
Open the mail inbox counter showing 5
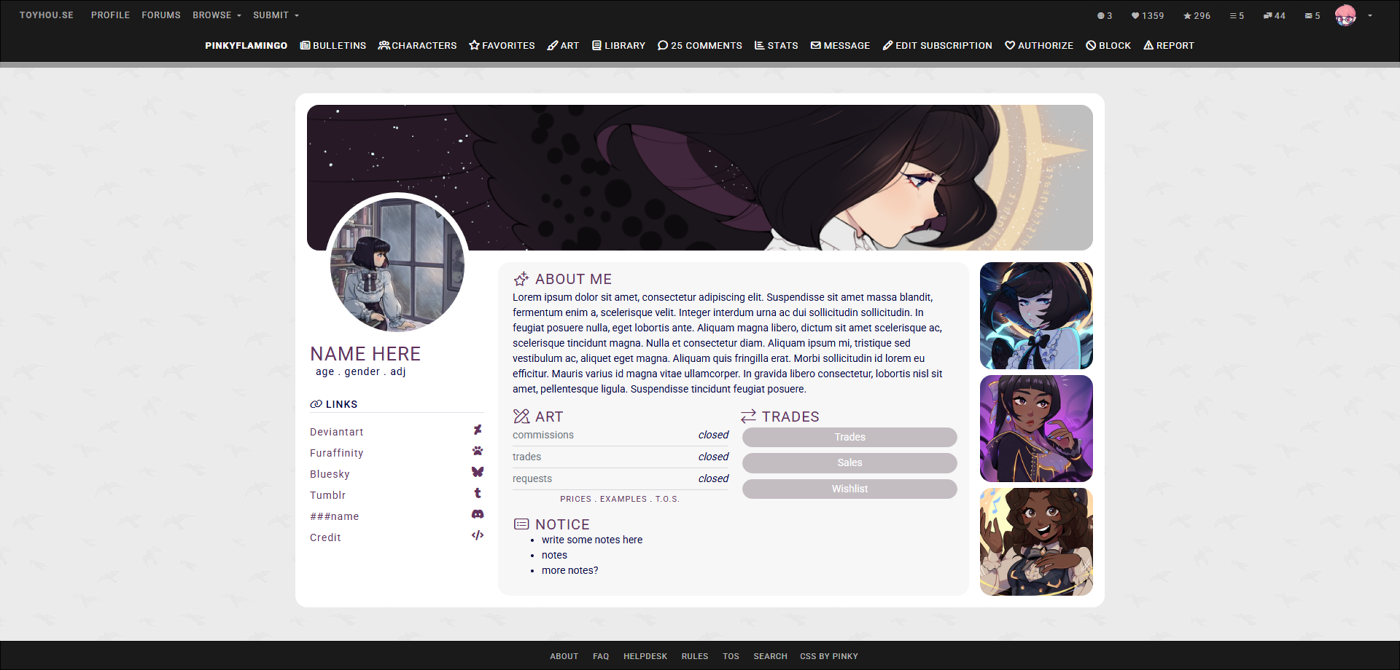pyautogui.click(x=1312, y=15)
